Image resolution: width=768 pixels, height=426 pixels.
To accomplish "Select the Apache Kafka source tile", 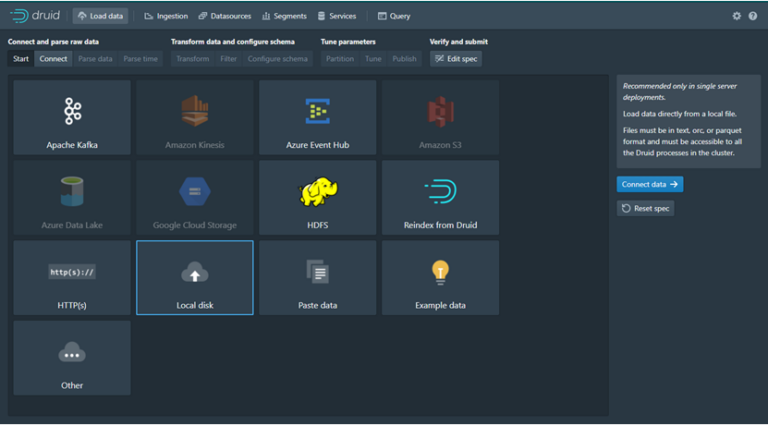I will click(72, 118).
